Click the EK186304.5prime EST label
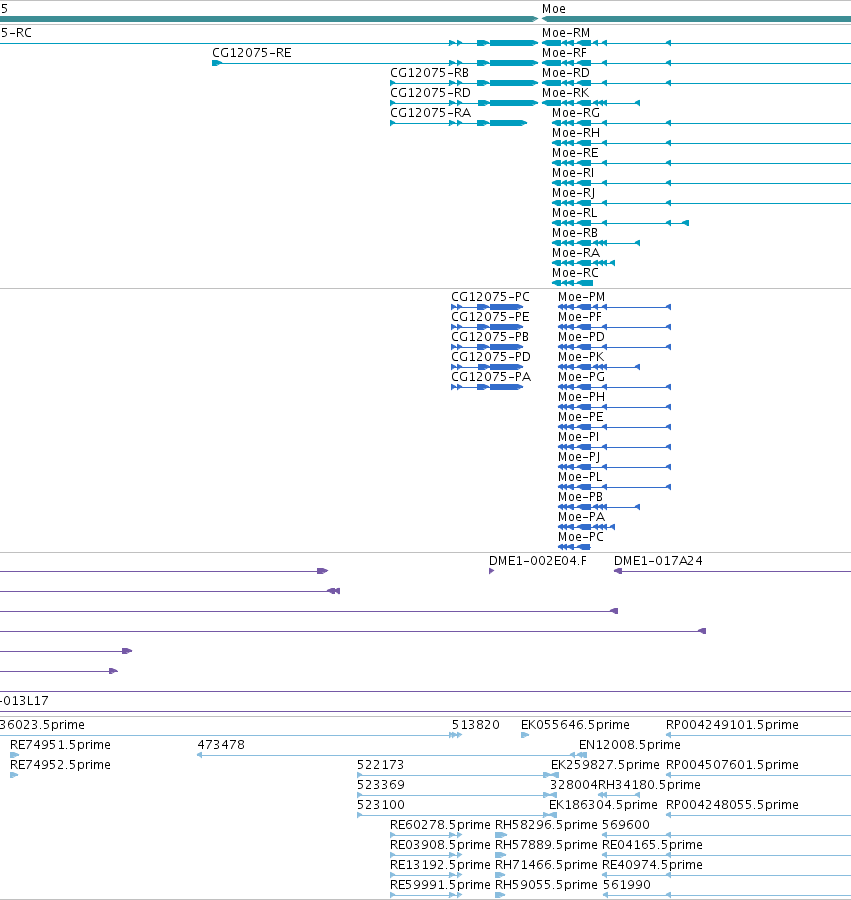This screenshot has height=900, width=851. tap(603, 805)
